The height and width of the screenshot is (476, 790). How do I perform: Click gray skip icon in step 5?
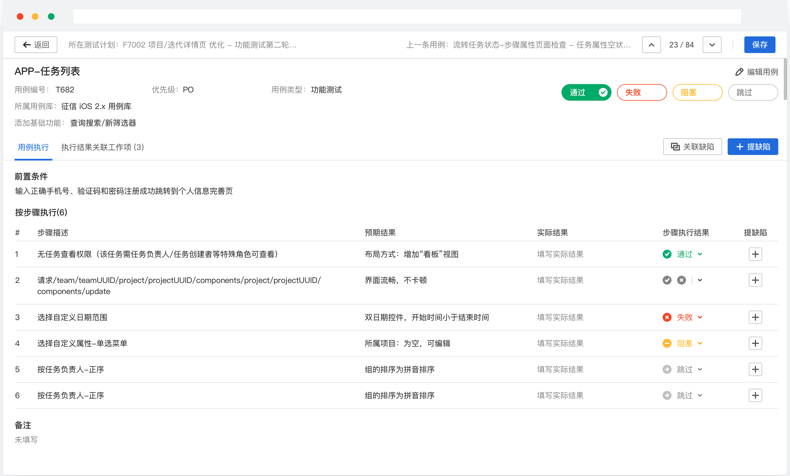pos(667,370)
